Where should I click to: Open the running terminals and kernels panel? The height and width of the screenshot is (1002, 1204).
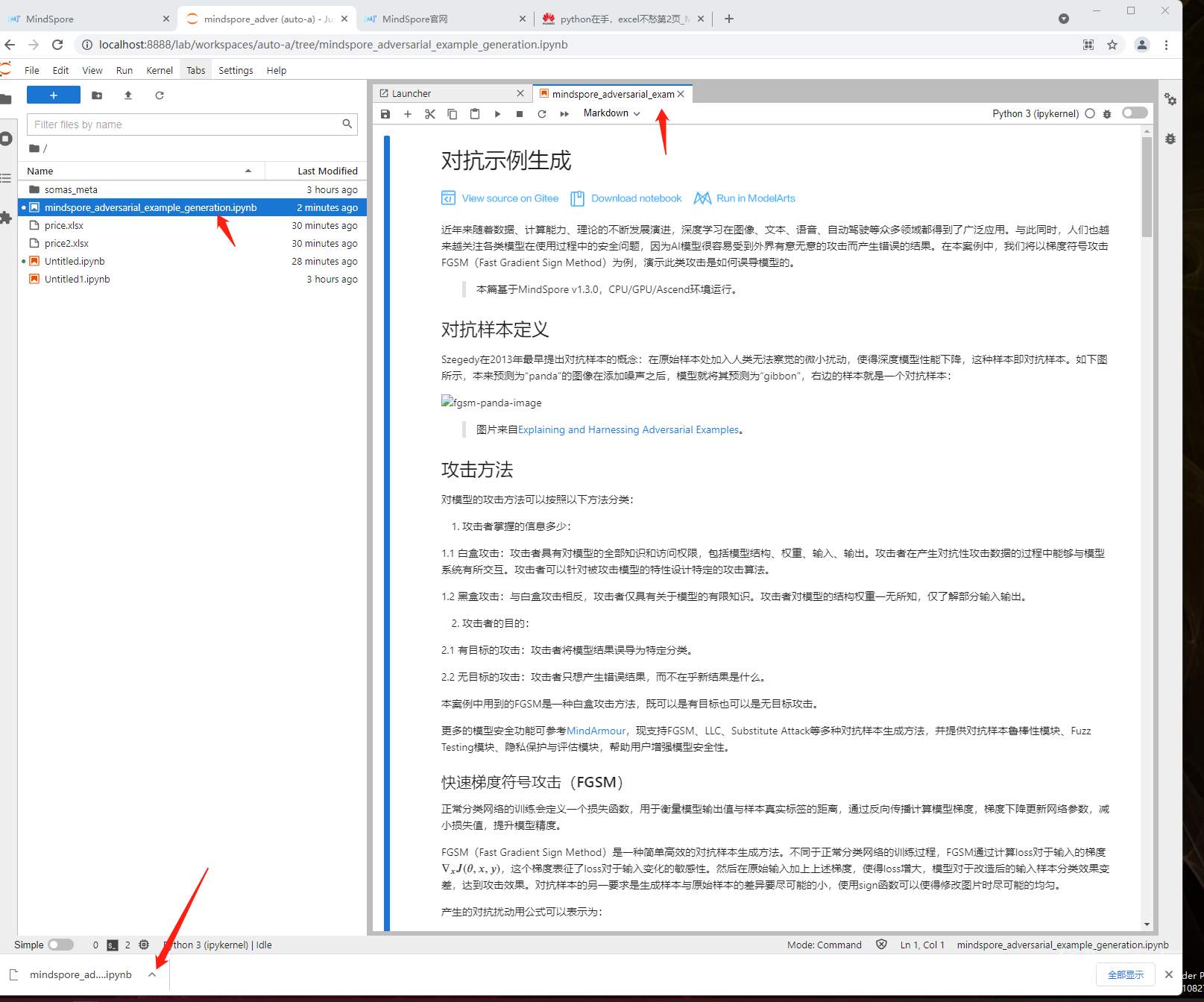tap(6, 139)
